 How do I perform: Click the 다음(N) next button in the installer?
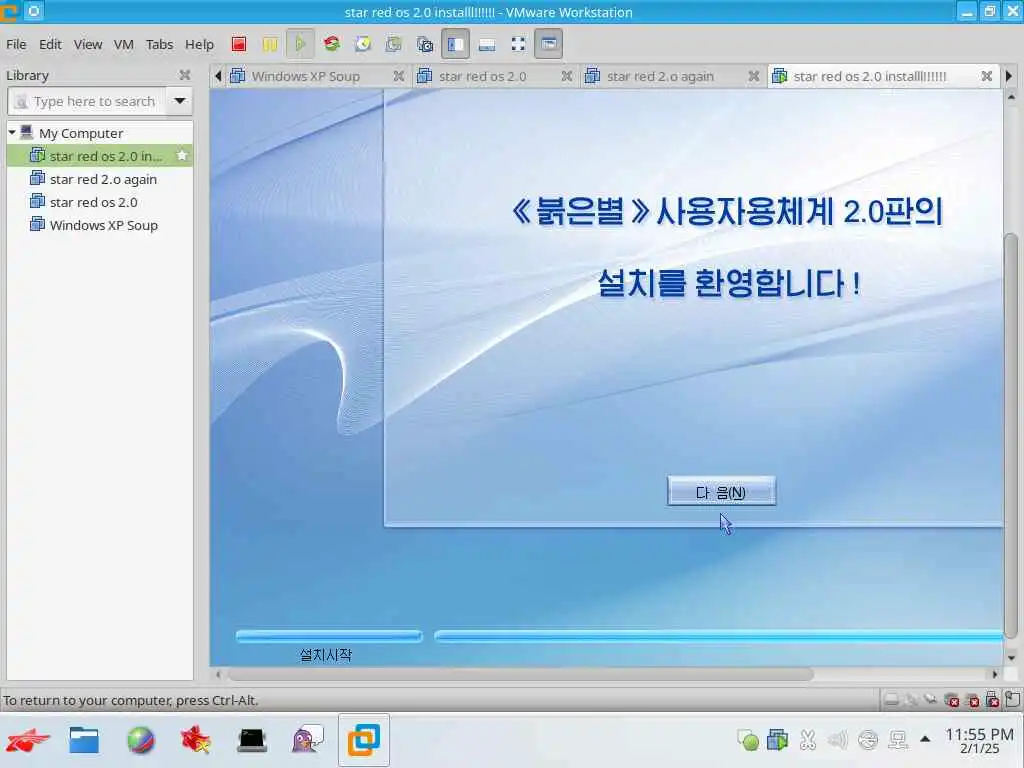point(721,492)
